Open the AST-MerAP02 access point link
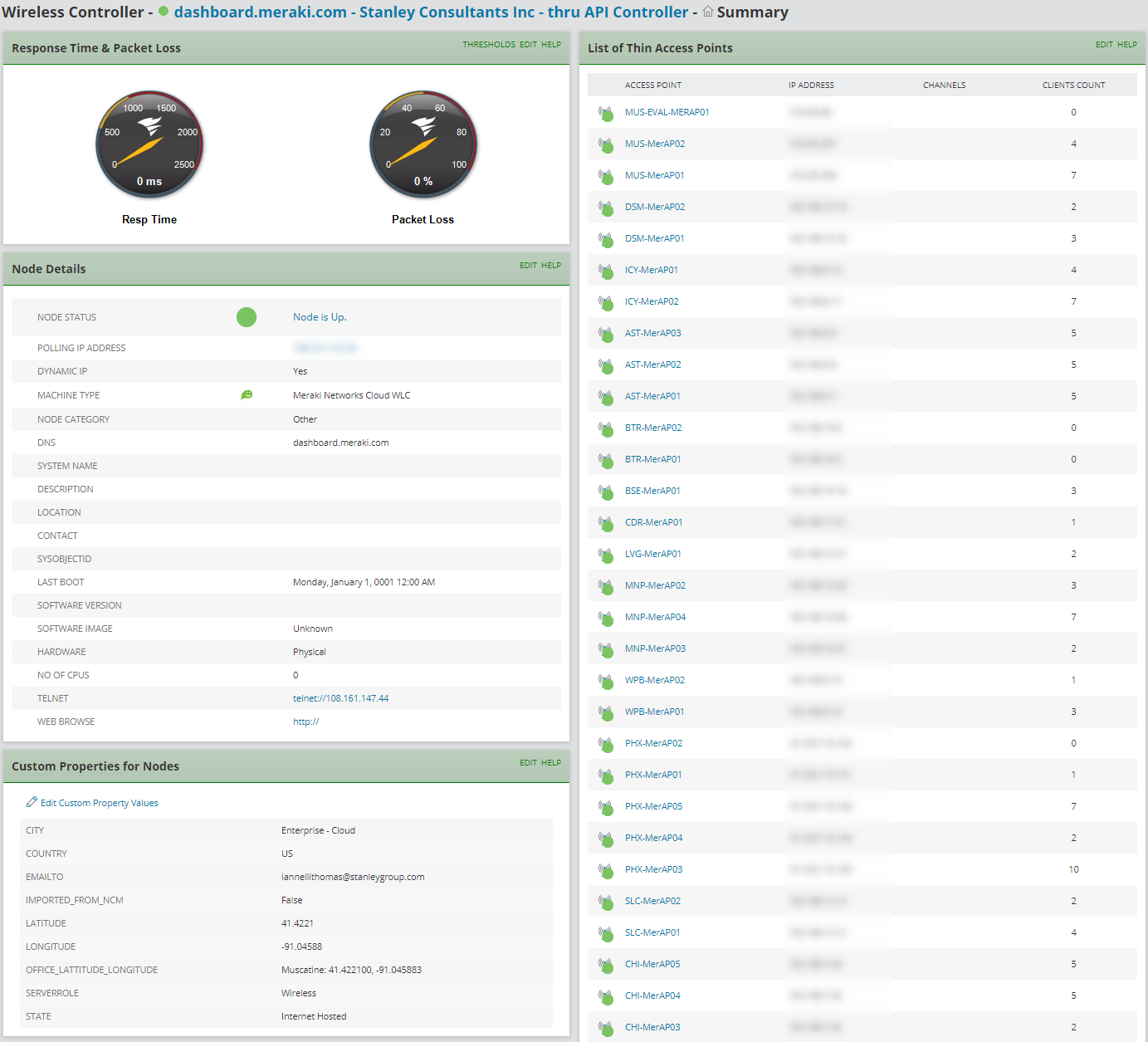Viewport: 1148px width, 1042px height. tap(653, 364)
